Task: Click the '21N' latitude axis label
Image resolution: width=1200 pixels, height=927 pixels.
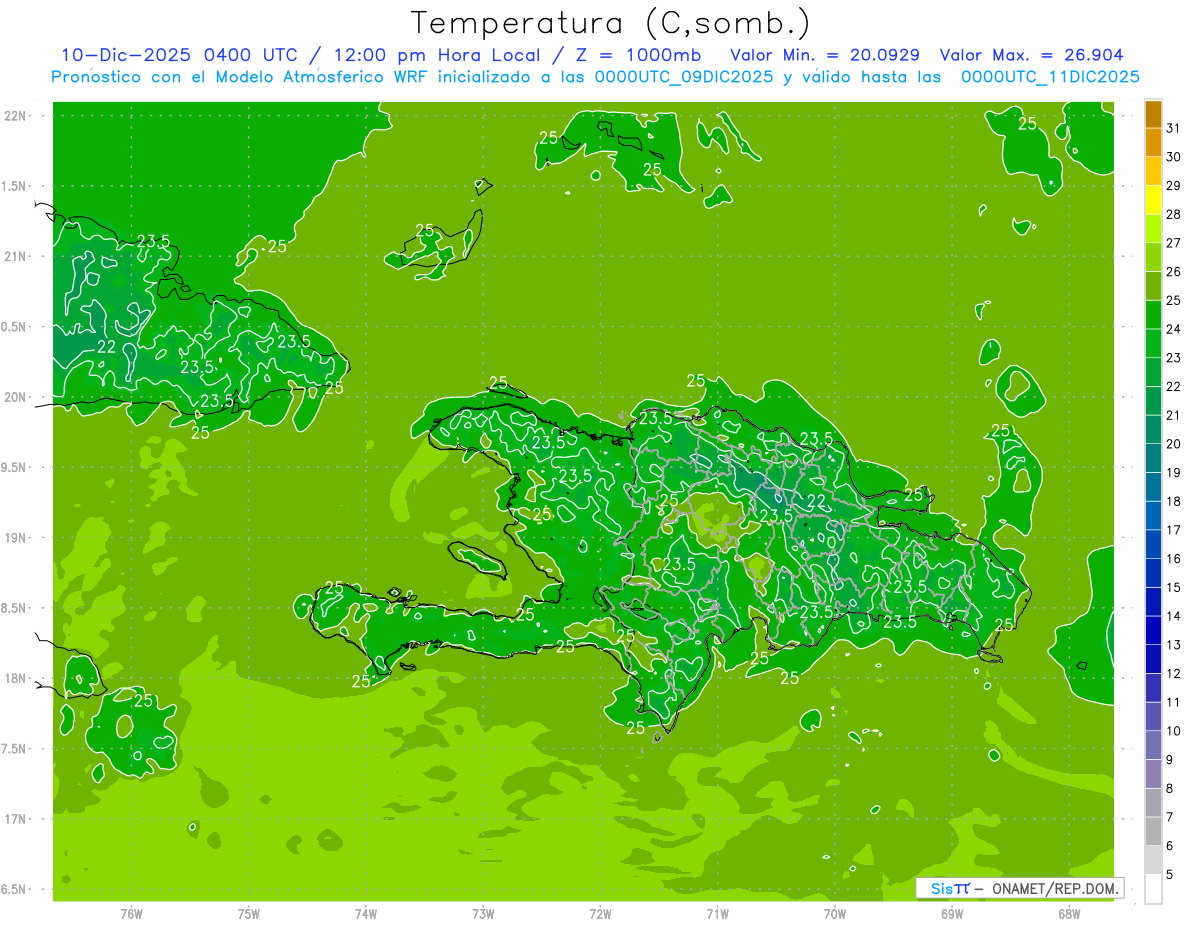Action: [16, 256]
